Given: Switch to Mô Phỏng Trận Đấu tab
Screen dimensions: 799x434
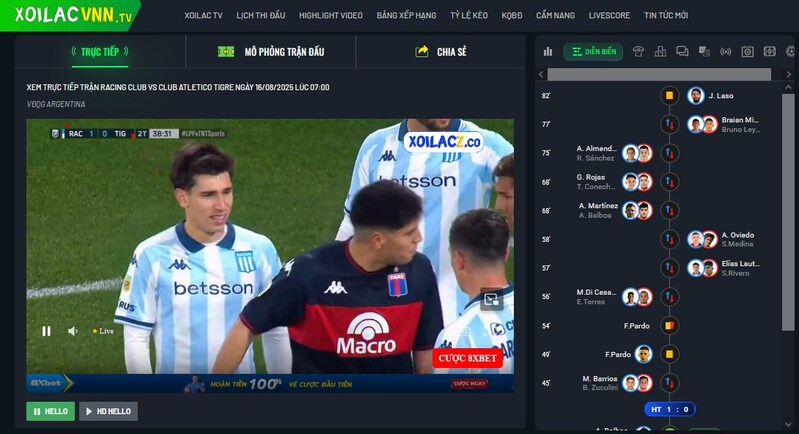Looking at the screenshot, I should (x=271, y=51).
